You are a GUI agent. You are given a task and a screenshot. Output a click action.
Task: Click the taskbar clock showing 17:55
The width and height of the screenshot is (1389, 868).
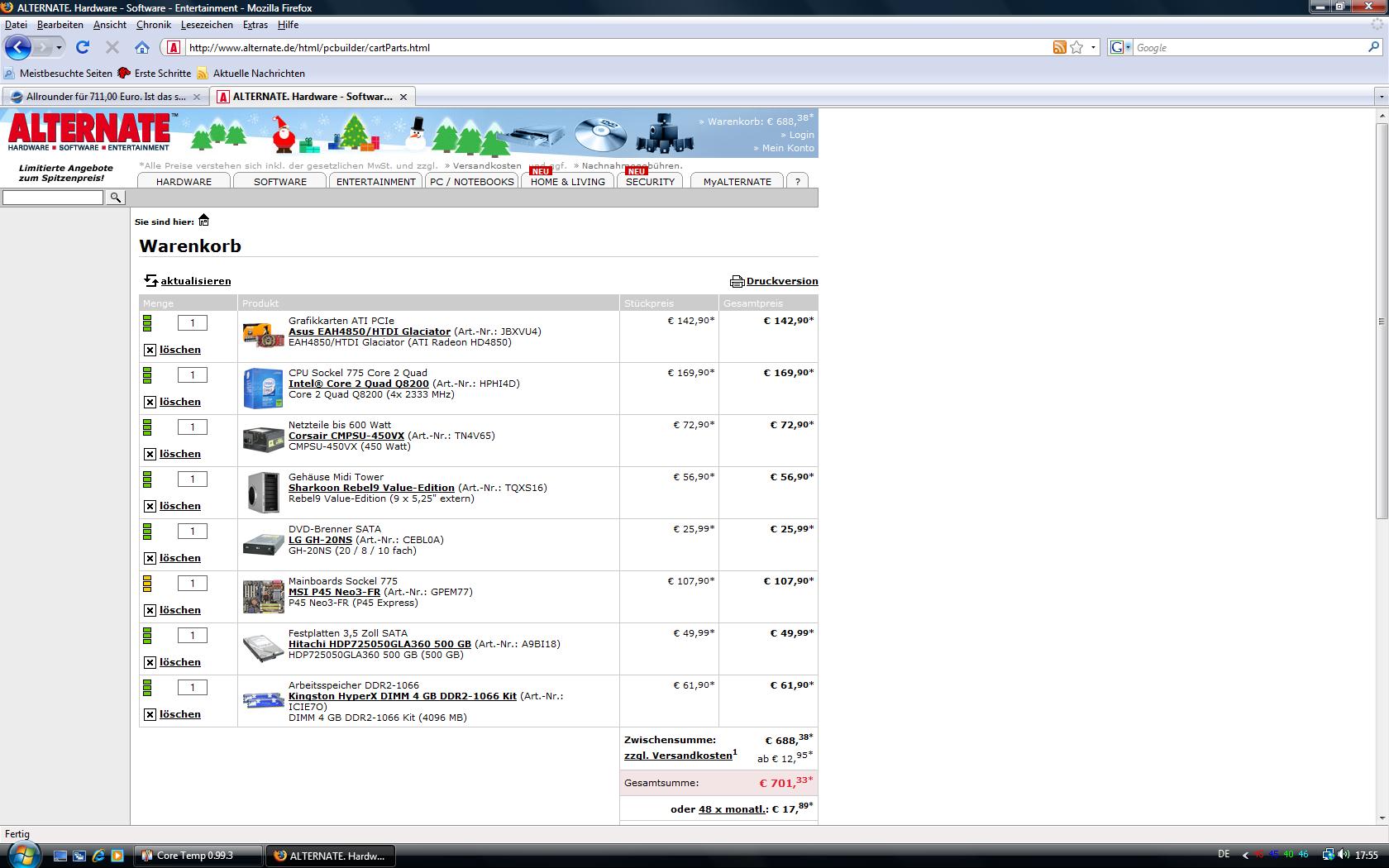pos(1367,855)
